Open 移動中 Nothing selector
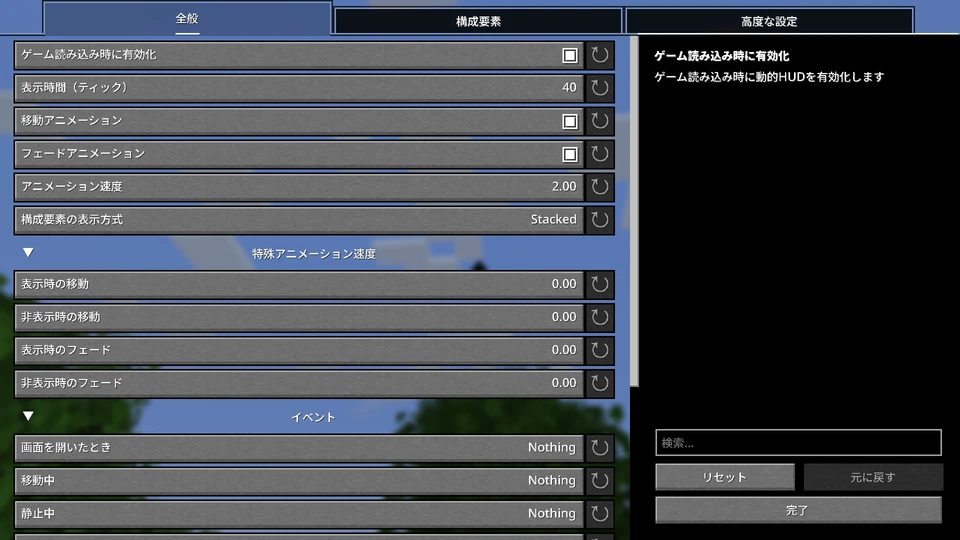Image resolution: width=960 pixels, height=540 pixels. pos(552,481)
